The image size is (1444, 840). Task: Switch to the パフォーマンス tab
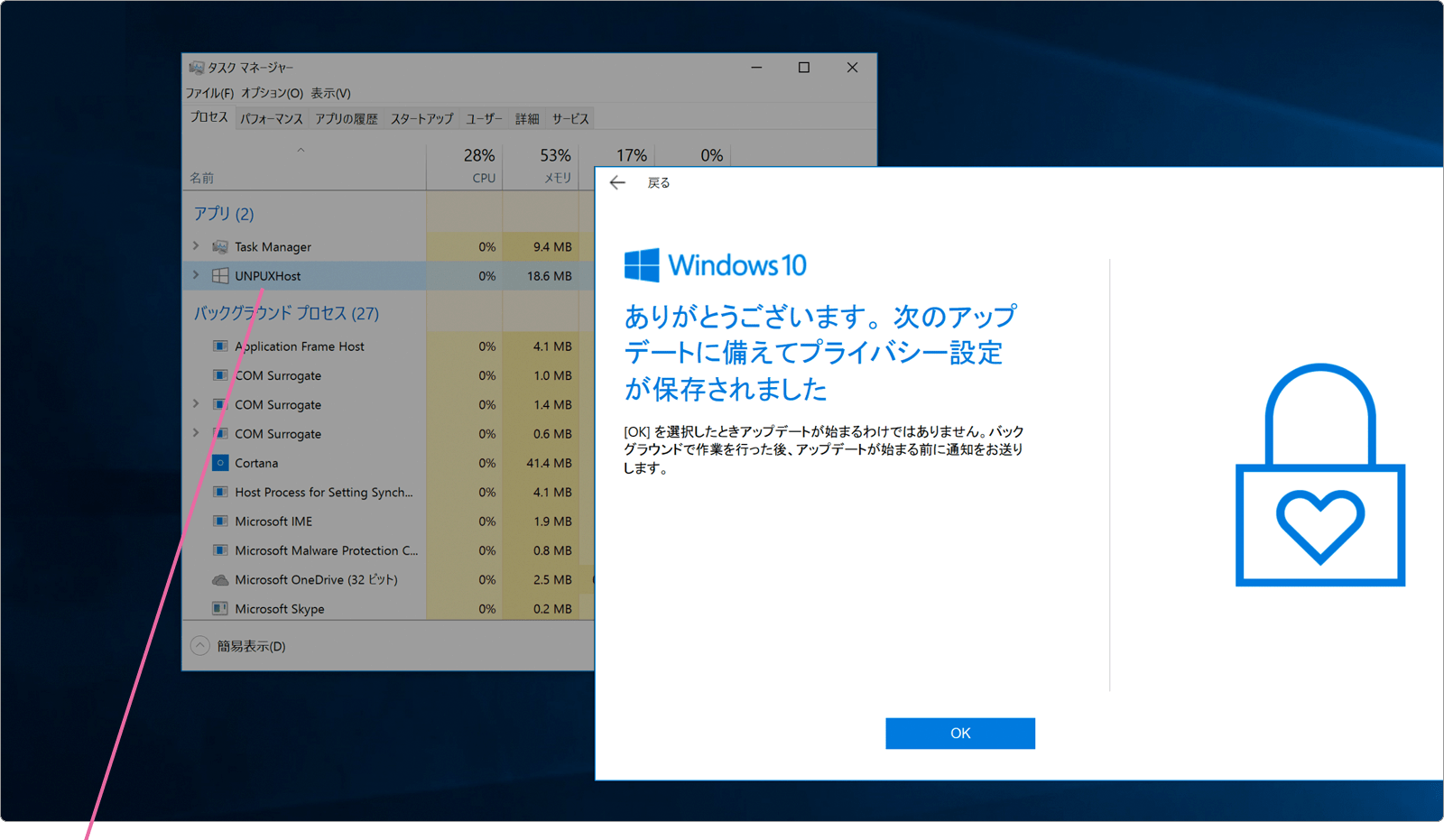pos(272,119)
